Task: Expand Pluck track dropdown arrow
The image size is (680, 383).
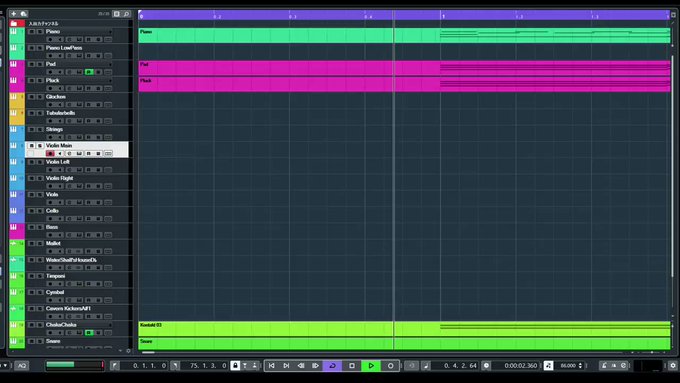Action: click(110, 81)
